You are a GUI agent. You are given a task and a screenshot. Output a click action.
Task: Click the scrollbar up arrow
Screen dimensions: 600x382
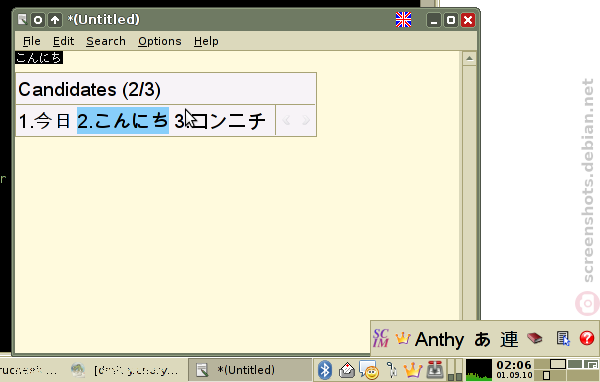point(469,59)
